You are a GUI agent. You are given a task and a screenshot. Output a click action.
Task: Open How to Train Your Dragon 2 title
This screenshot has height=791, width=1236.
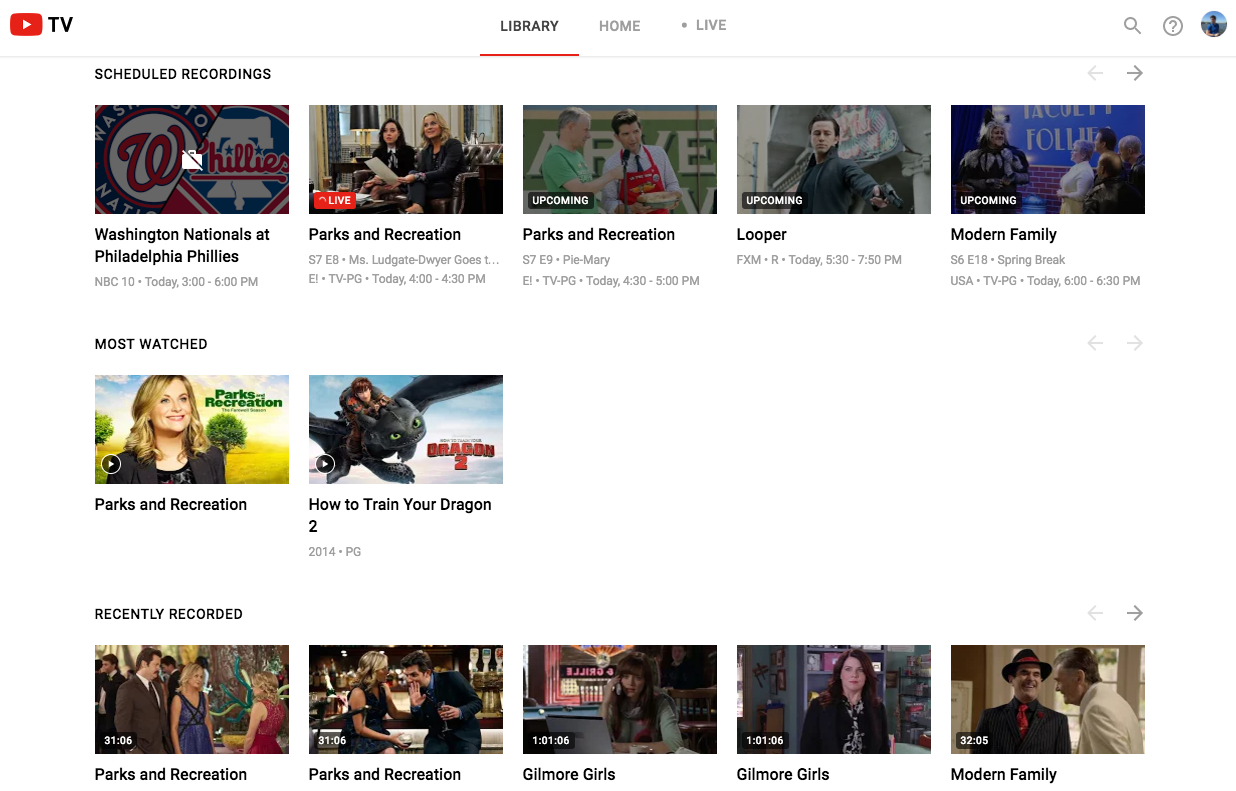pyautogui.click(x=400, y=515)
